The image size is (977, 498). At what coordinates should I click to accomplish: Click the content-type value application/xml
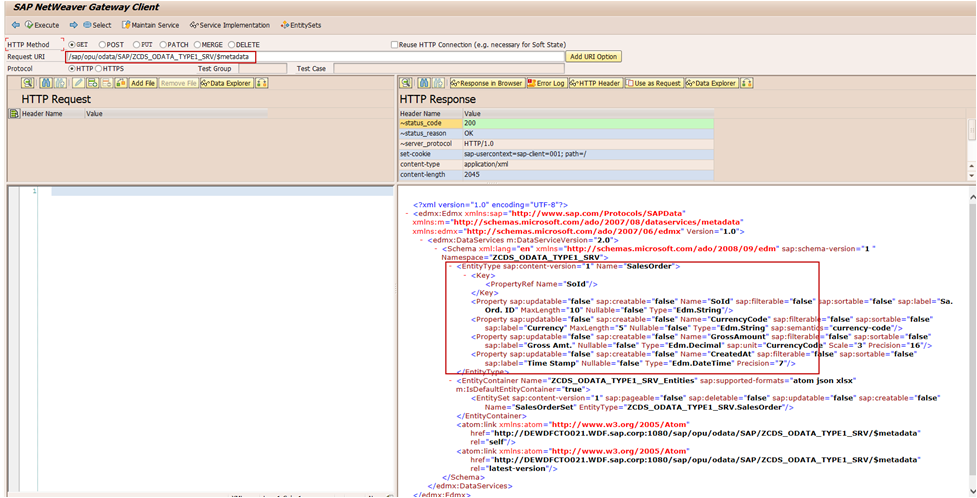[485, 165]
